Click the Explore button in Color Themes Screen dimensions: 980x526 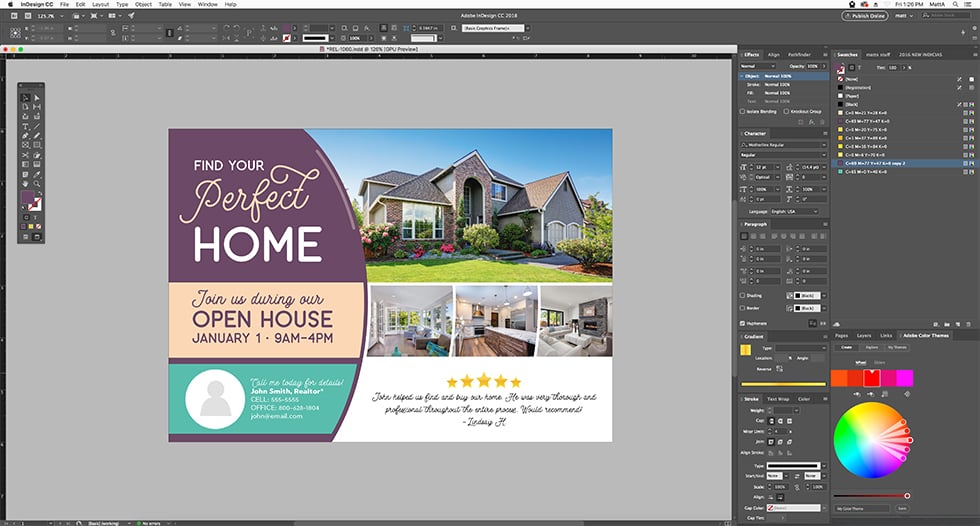click(871, 347)
